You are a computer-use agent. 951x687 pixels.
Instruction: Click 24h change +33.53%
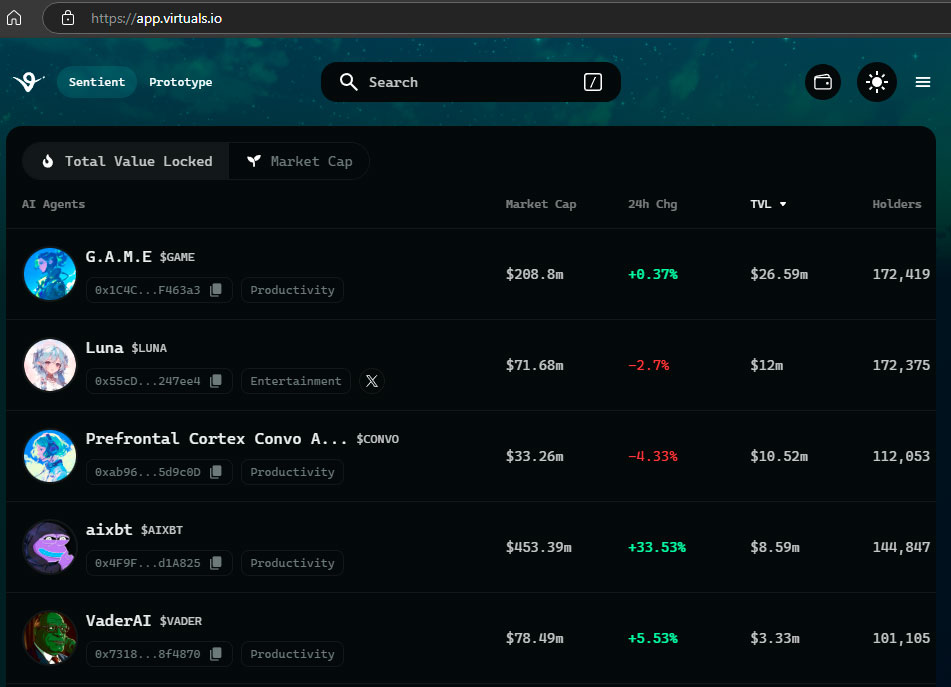click(x=657, y=547)
